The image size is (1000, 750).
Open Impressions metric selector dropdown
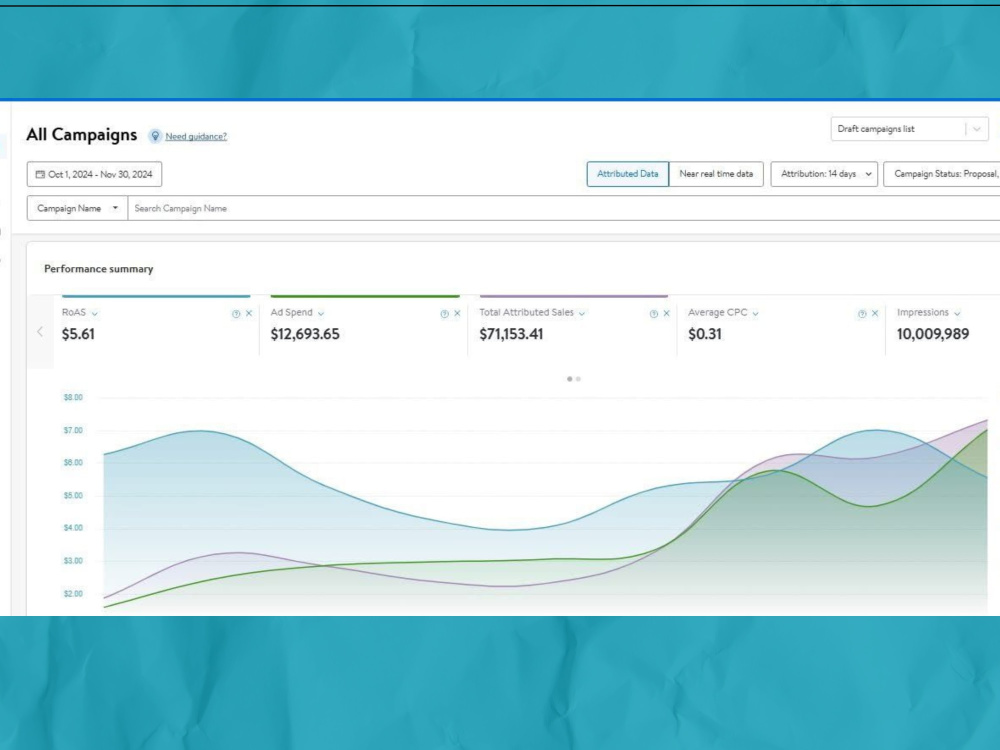click(x=957, y=314)
